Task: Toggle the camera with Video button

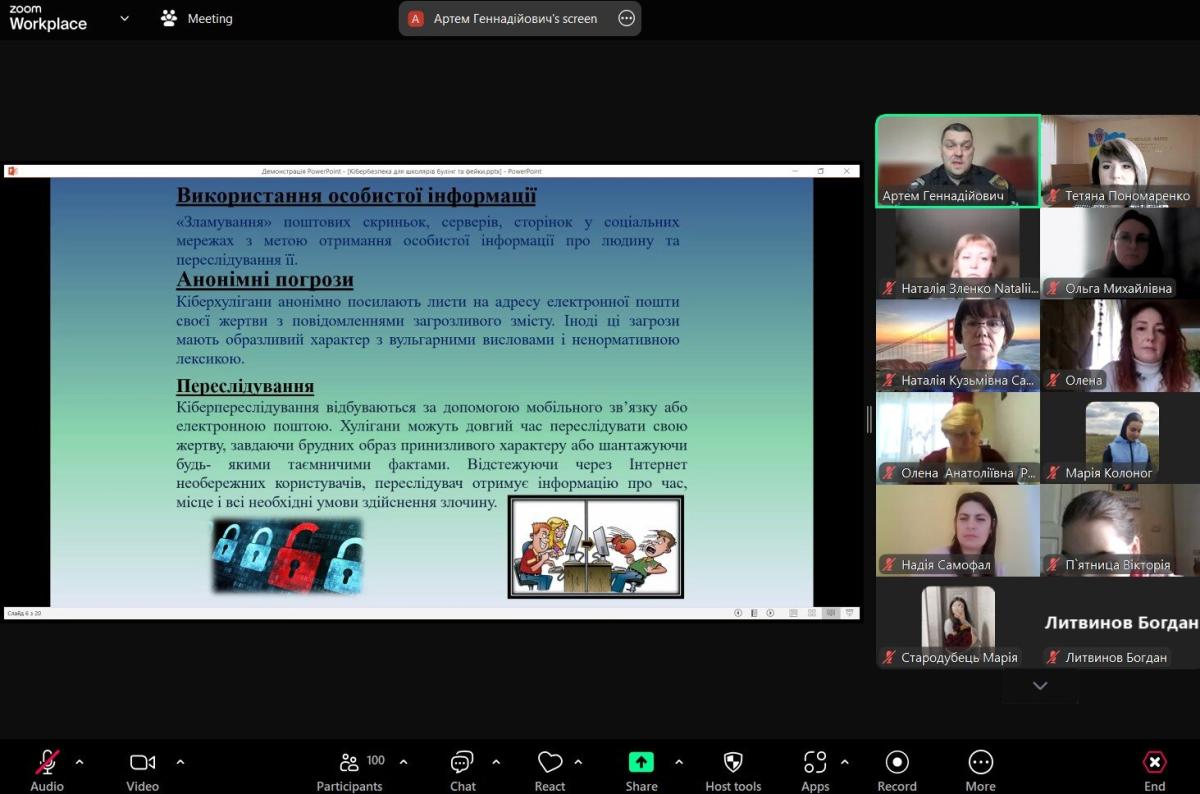Action: (142, 768)
